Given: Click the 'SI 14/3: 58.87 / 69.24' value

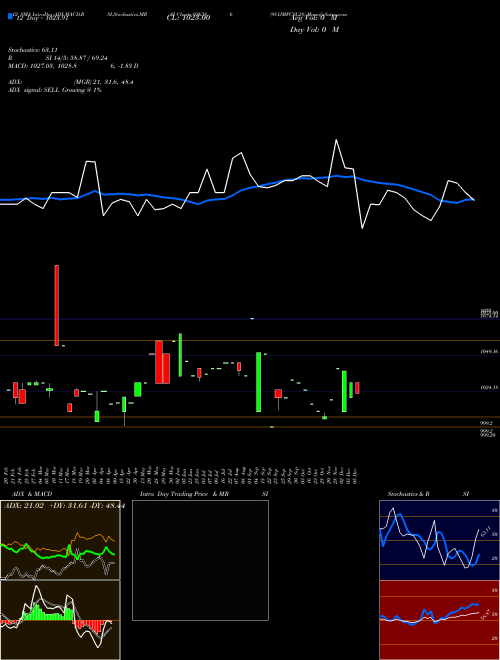Looking at the screenshot, I should click(x=78, y=58).
